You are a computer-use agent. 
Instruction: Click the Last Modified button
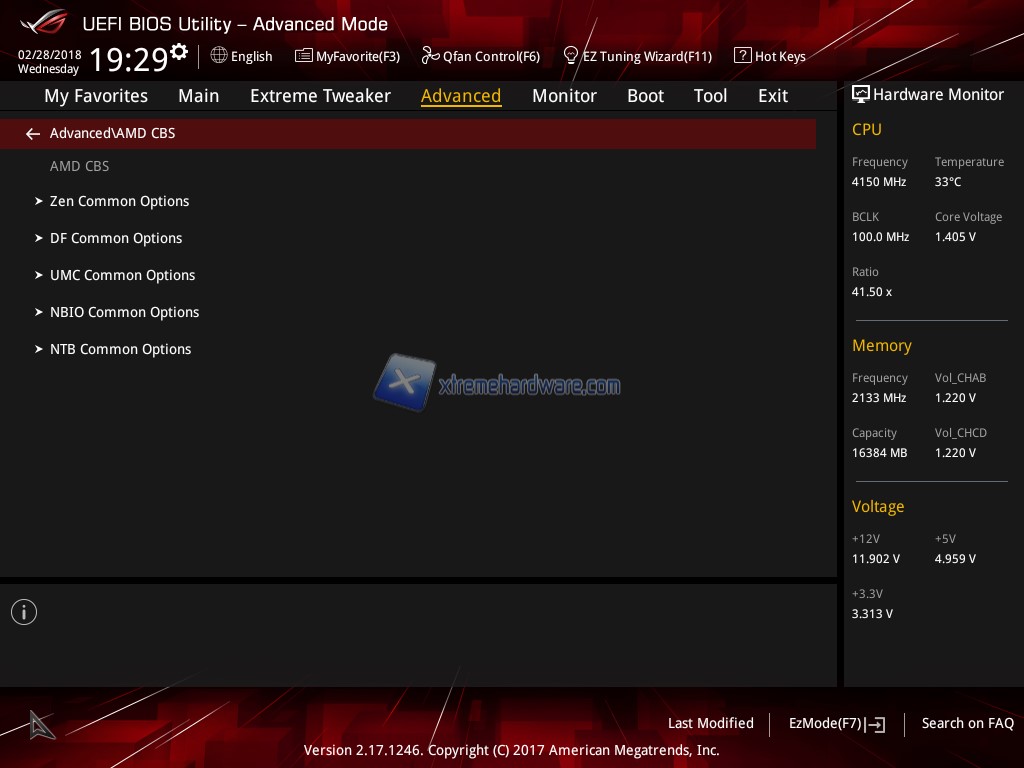(x=710, y=723)
